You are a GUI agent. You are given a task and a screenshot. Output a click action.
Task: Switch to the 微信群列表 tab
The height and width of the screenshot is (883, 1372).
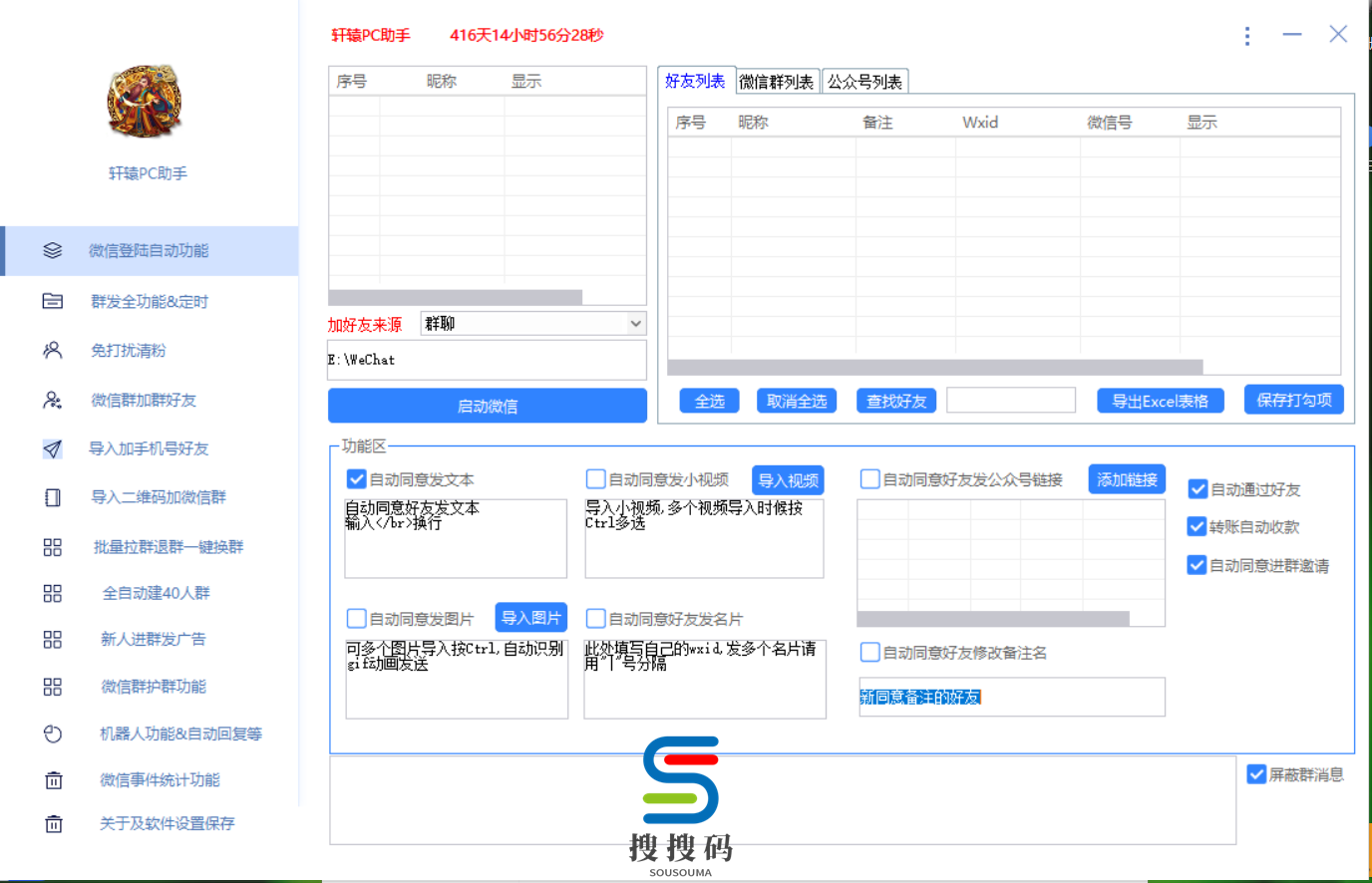pyautogui.click(x=777, y=82)
